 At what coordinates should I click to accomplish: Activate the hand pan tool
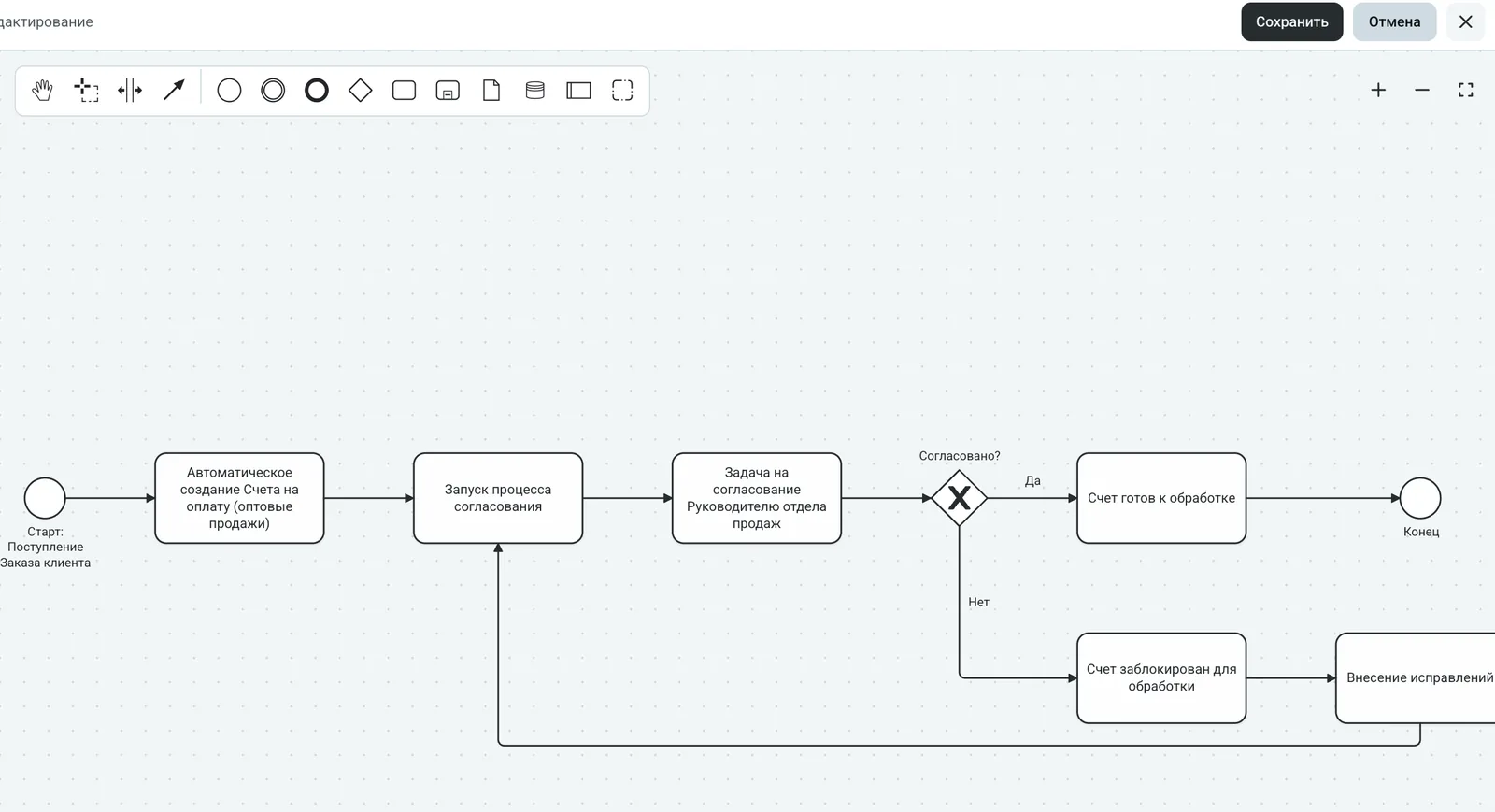click(42, 91)
